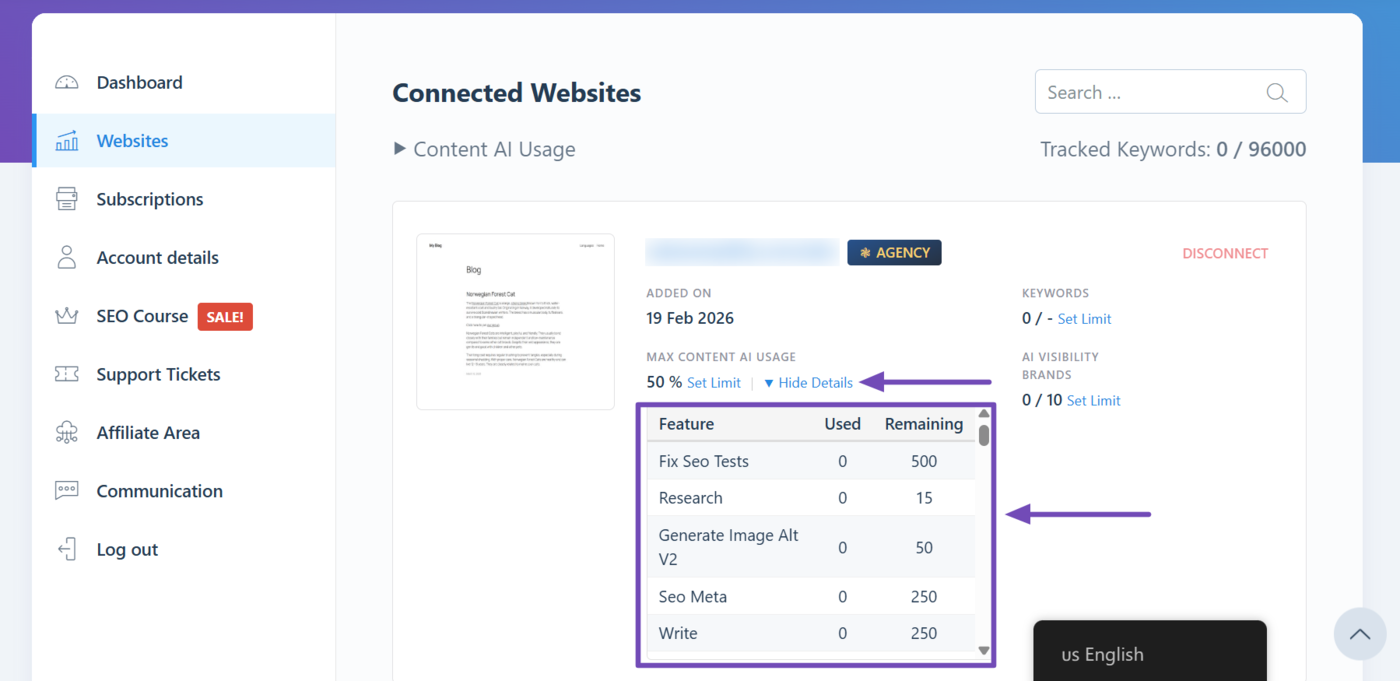1400x681 pixels.
Task: Click remaining value 15
Action: pyautogui.click(x=924, y=498)
